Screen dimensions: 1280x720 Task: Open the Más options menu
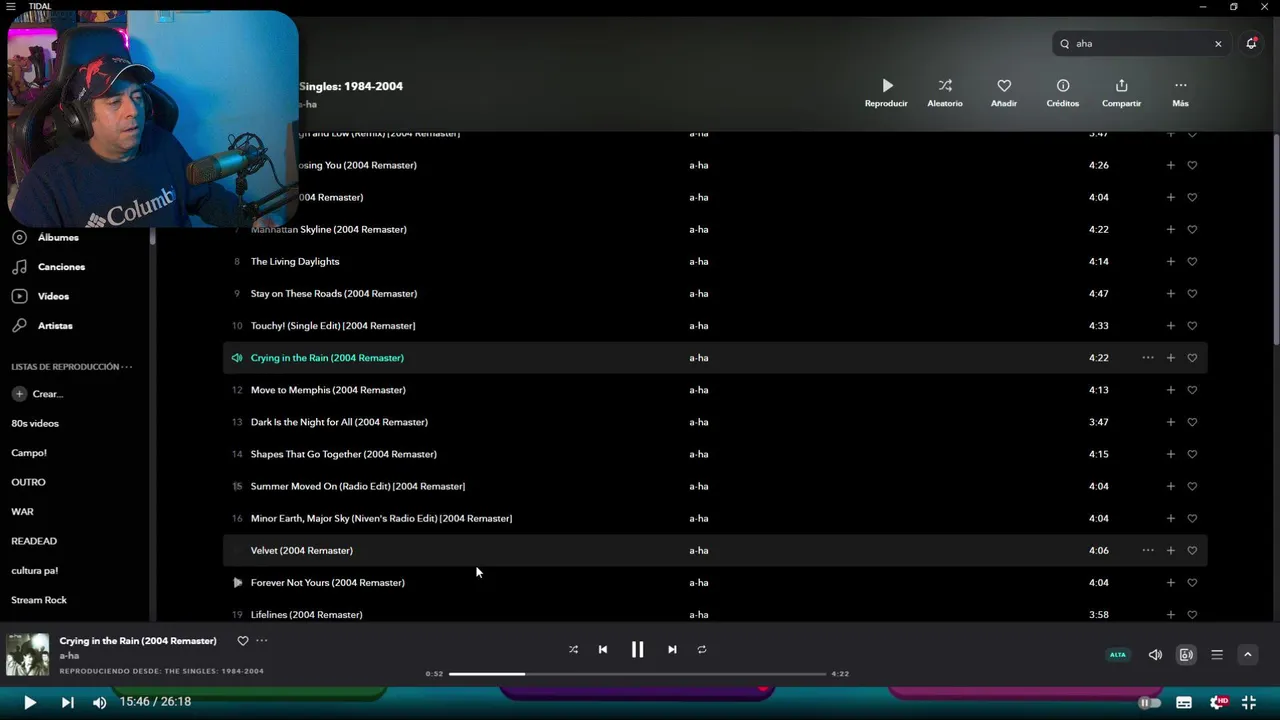coord(1180,93)
